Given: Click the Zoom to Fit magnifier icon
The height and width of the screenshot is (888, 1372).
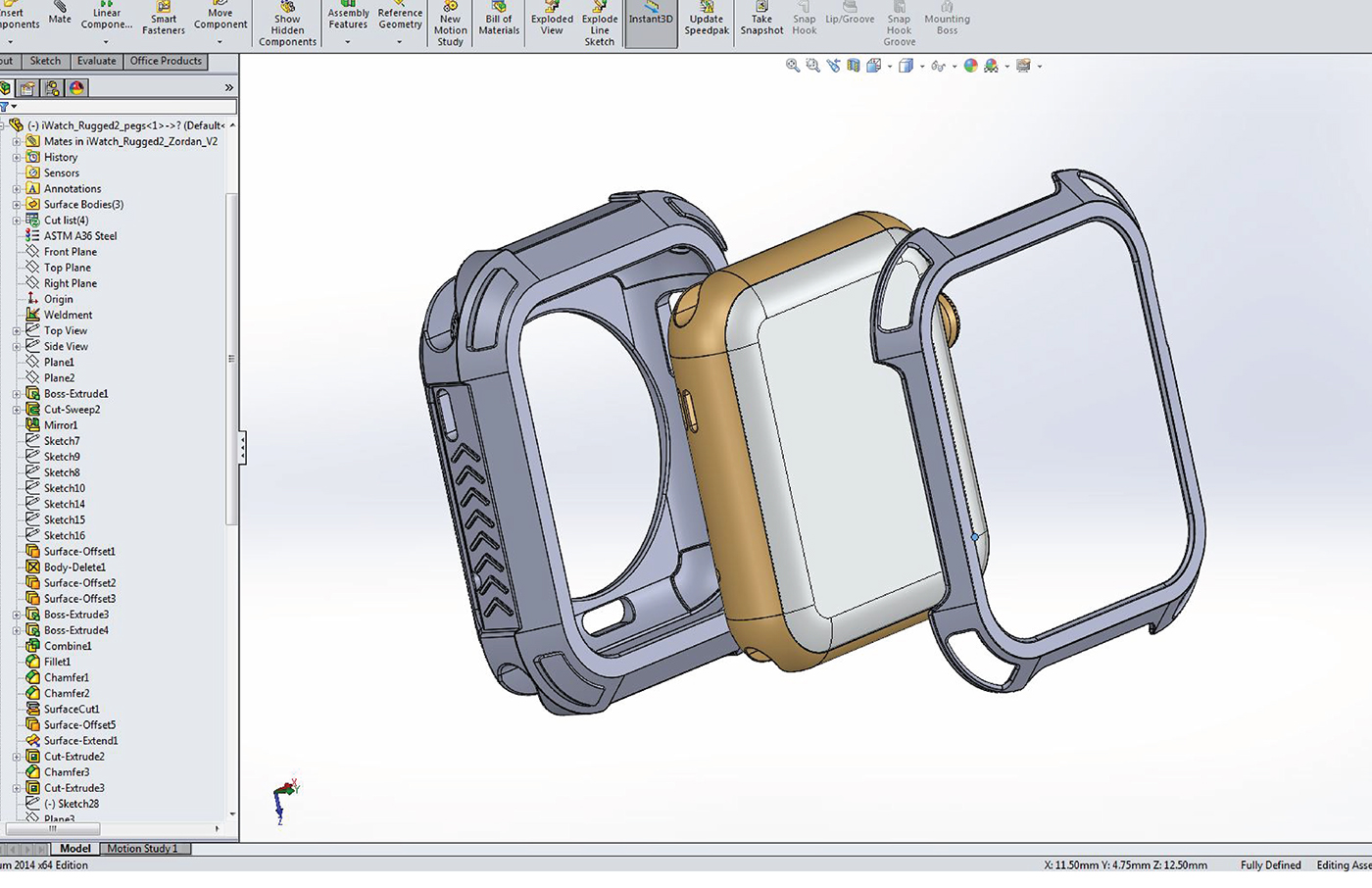Looking at the screenshot, I should click(x=793, y=66).
